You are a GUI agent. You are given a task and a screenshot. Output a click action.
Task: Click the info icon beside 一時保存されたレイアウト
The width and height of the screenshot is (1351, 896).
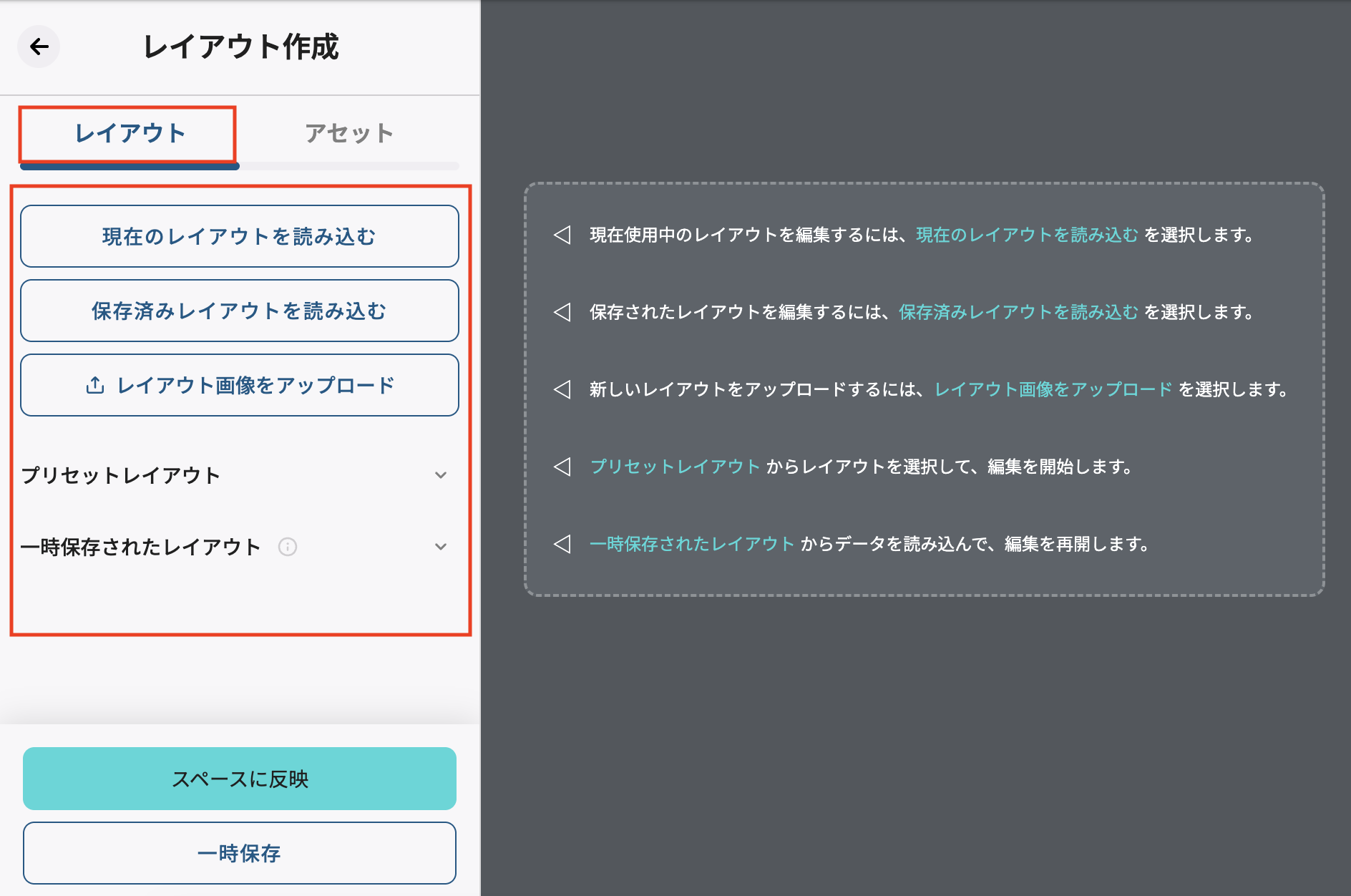288,547
